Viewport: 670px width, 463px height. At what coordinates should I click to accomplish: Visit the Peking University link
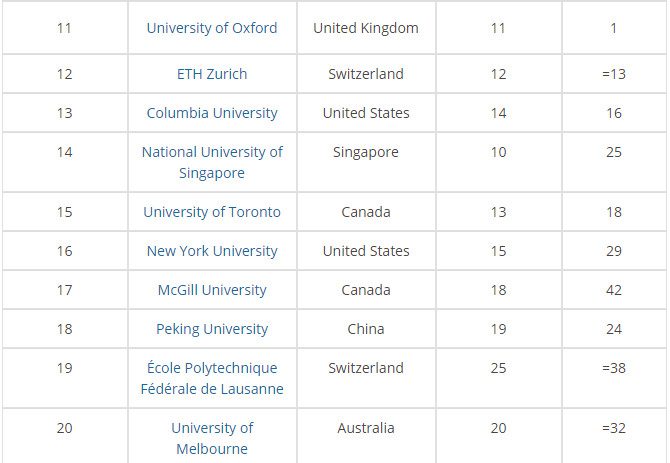click(212, 329)
